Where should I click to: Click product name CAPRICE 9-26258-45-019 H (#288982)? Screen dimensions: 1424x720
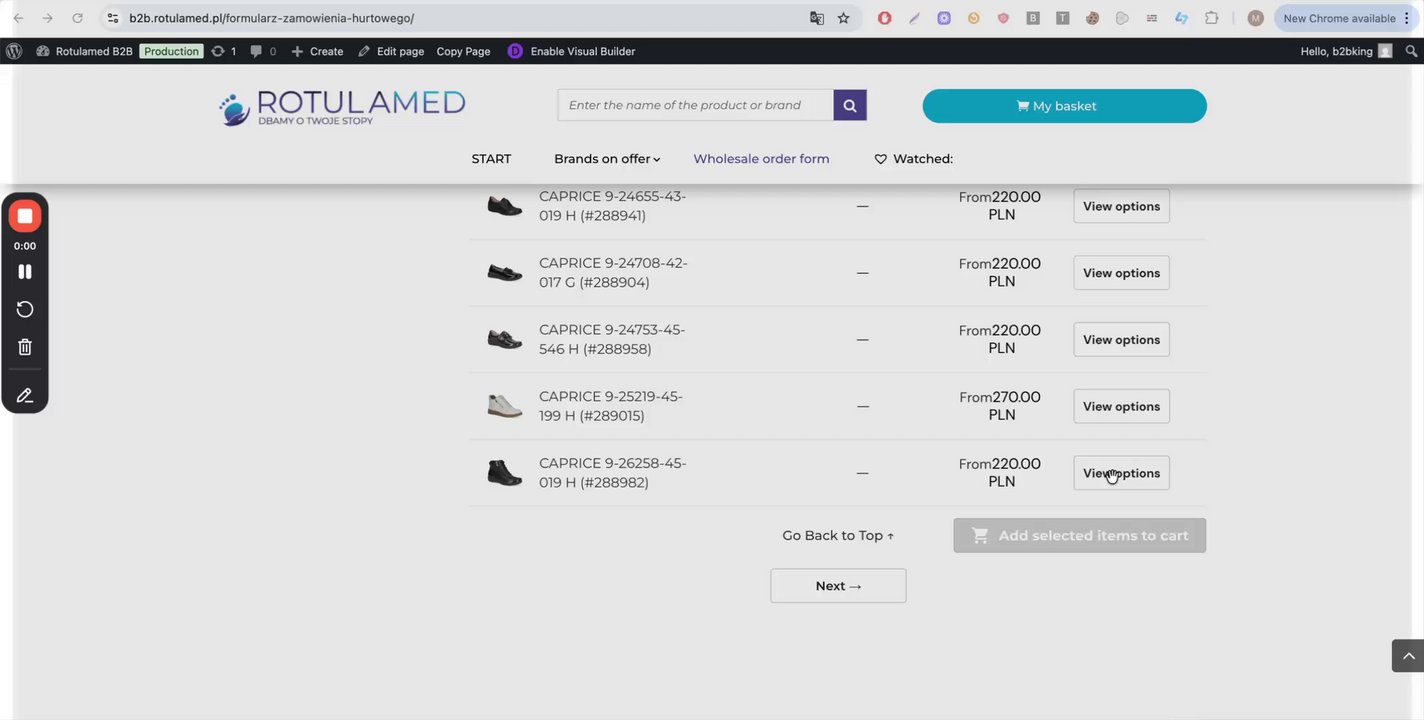click(612, 473)
